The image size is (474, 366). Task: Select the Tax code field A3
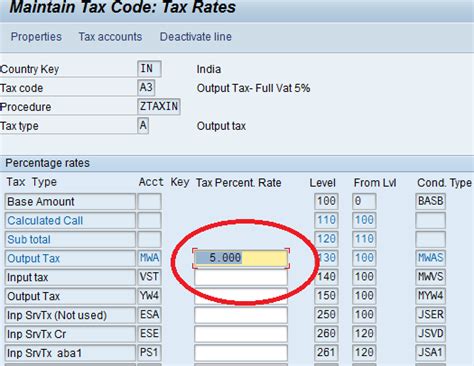146,88
